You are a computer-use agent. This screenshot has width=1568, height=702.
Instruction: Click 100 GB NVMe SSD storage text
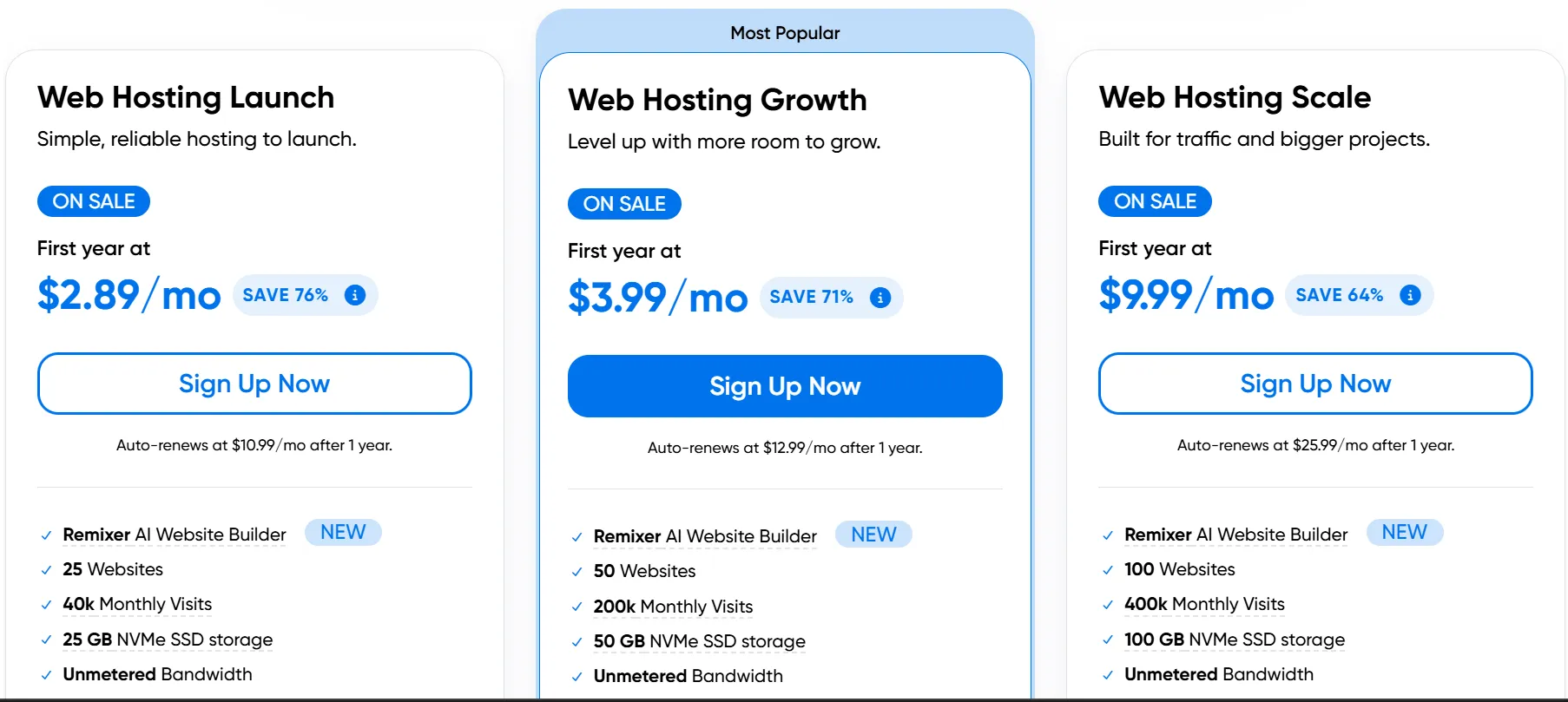[x=1234, y=640]
